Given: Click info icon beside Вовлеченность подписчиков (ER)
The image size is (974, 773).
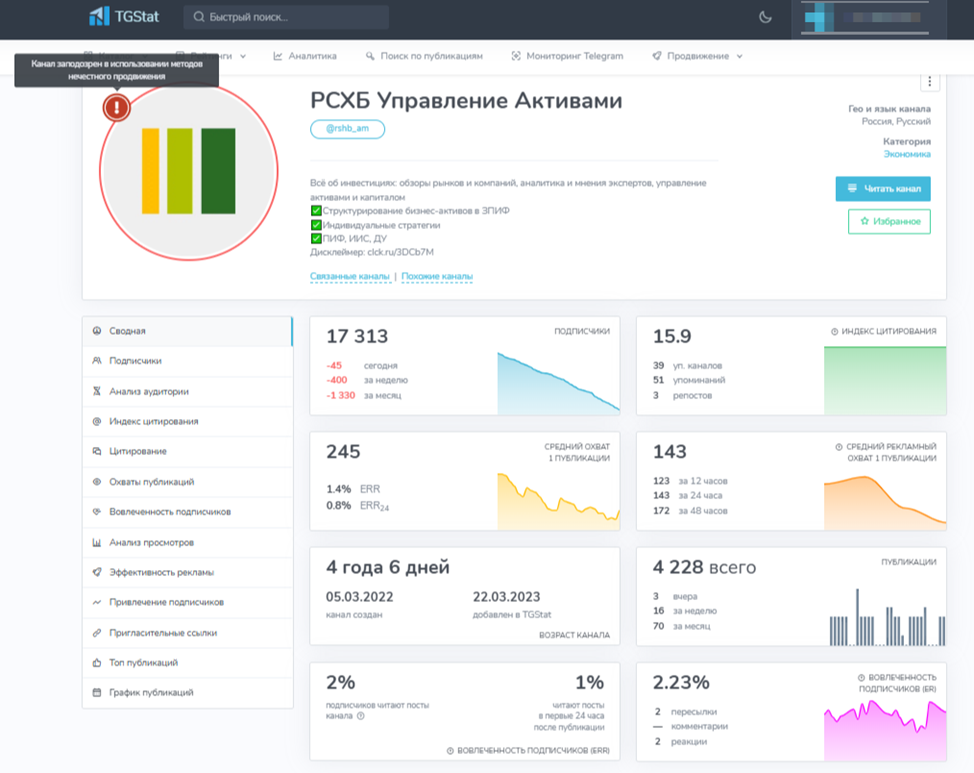Looking at the screenshot, I should click(861, 677).
